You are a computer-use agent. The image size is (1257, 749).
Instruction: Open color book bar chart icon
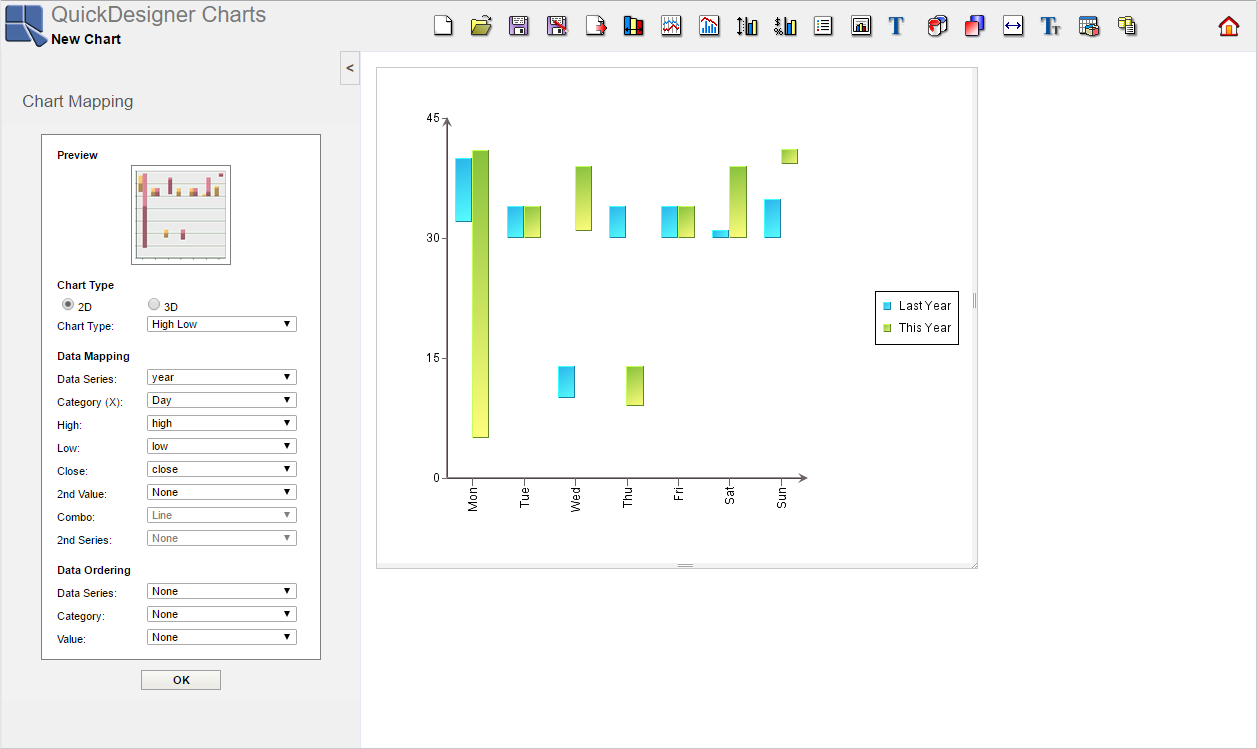pos(633,26)
